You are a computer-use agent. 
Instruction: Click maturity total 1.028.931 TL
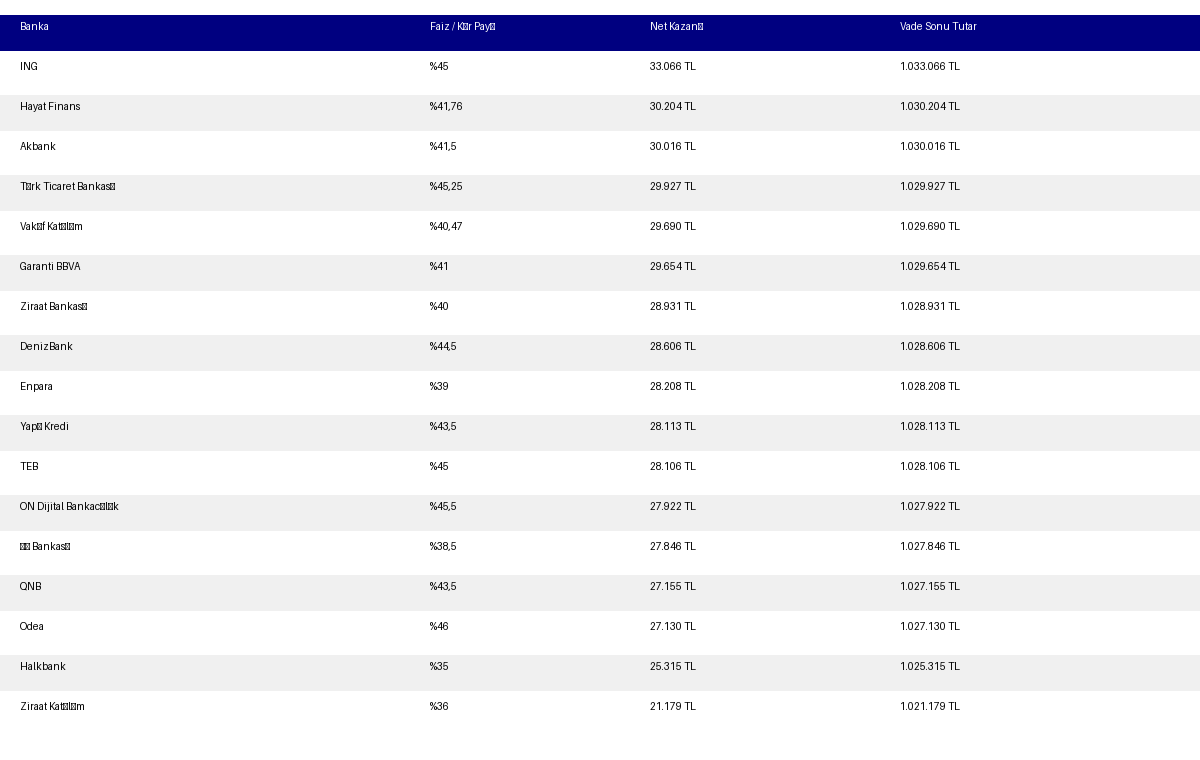coord(930,307)
